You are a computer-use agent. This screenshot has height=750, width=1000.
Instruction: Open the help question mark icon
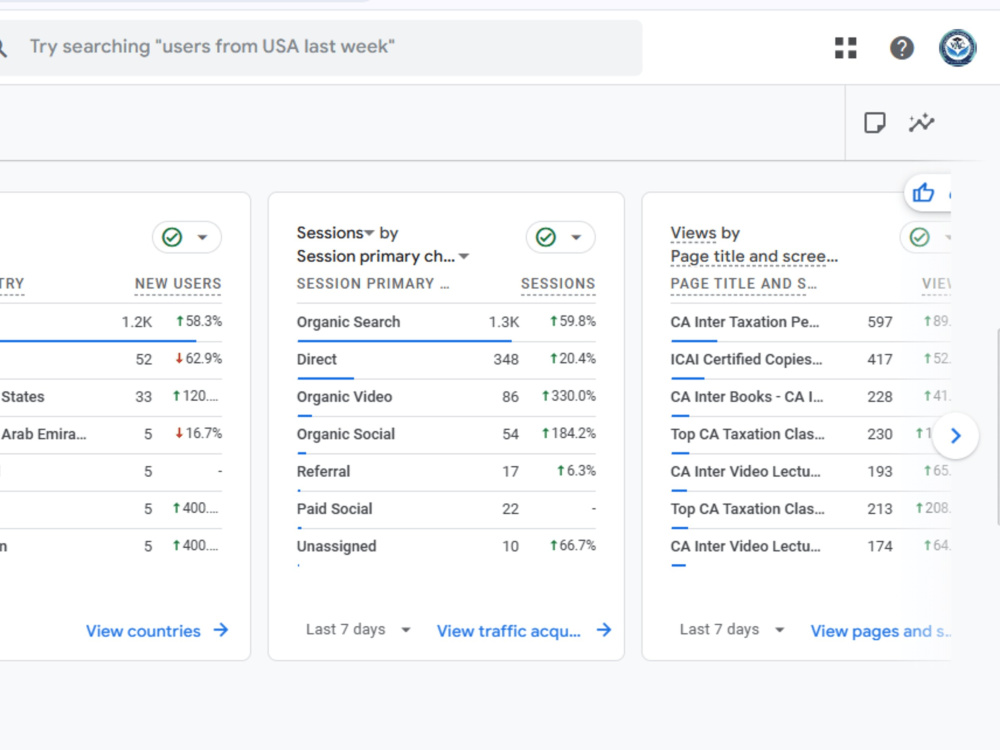[902, 48]
